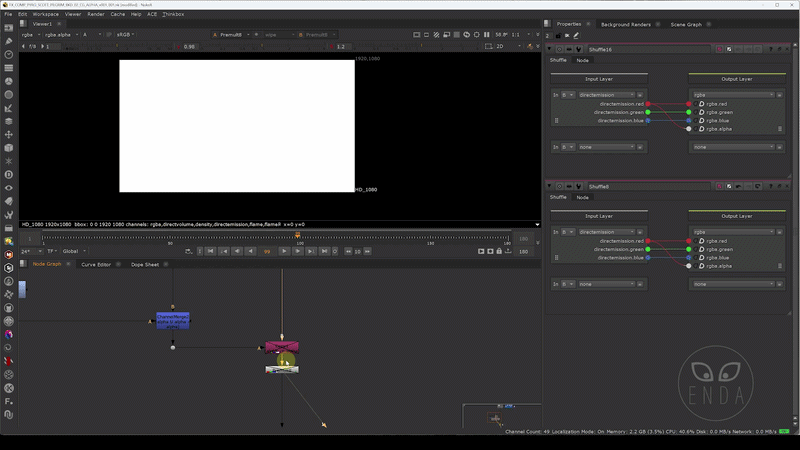Open Shuffle16 directemission input layer dropdown
The height and width of the screenshot is (450, 800).
[x=607, y=95]
